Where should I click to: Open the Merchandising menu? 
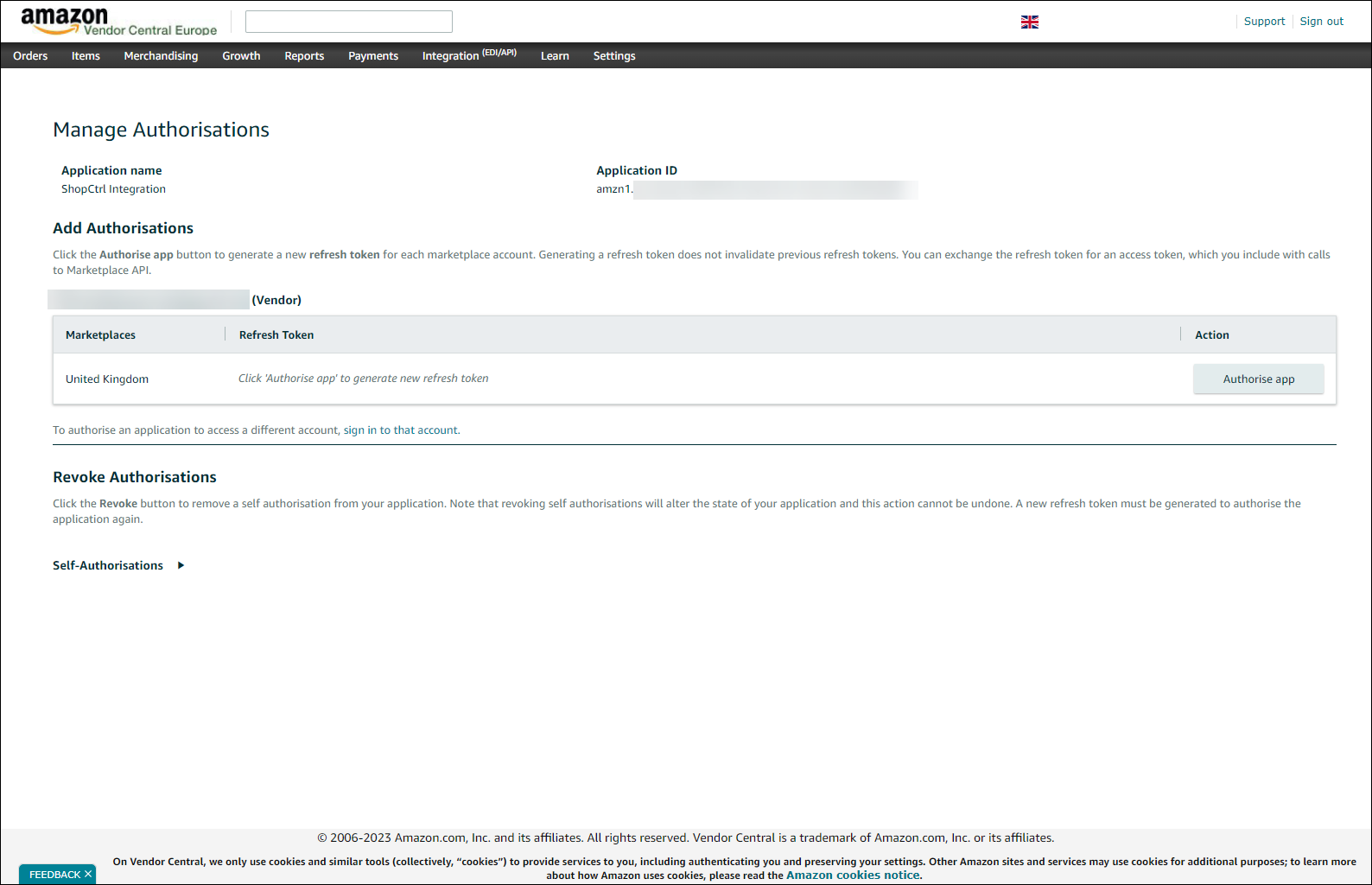(161, 55)
